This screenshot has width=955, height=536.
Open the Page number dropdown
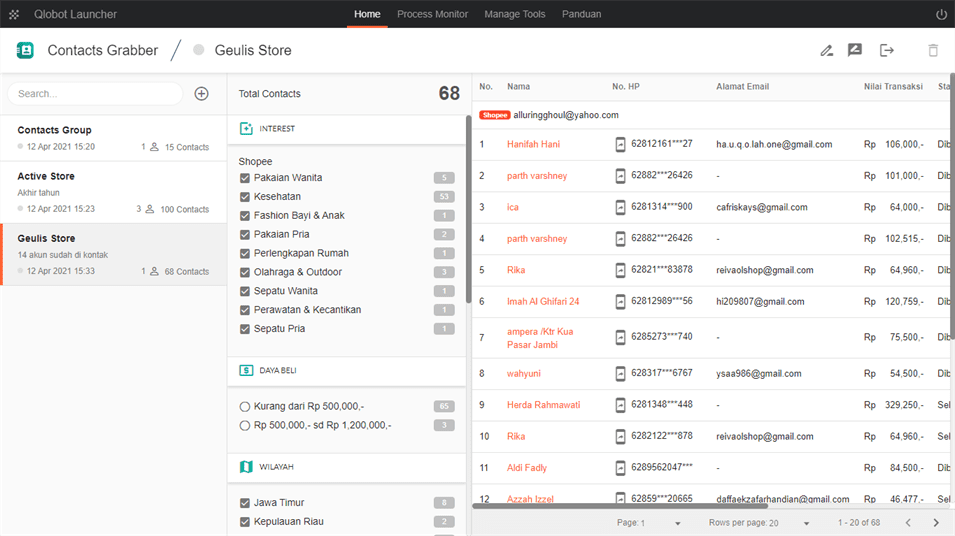click(x=649, y=523)
